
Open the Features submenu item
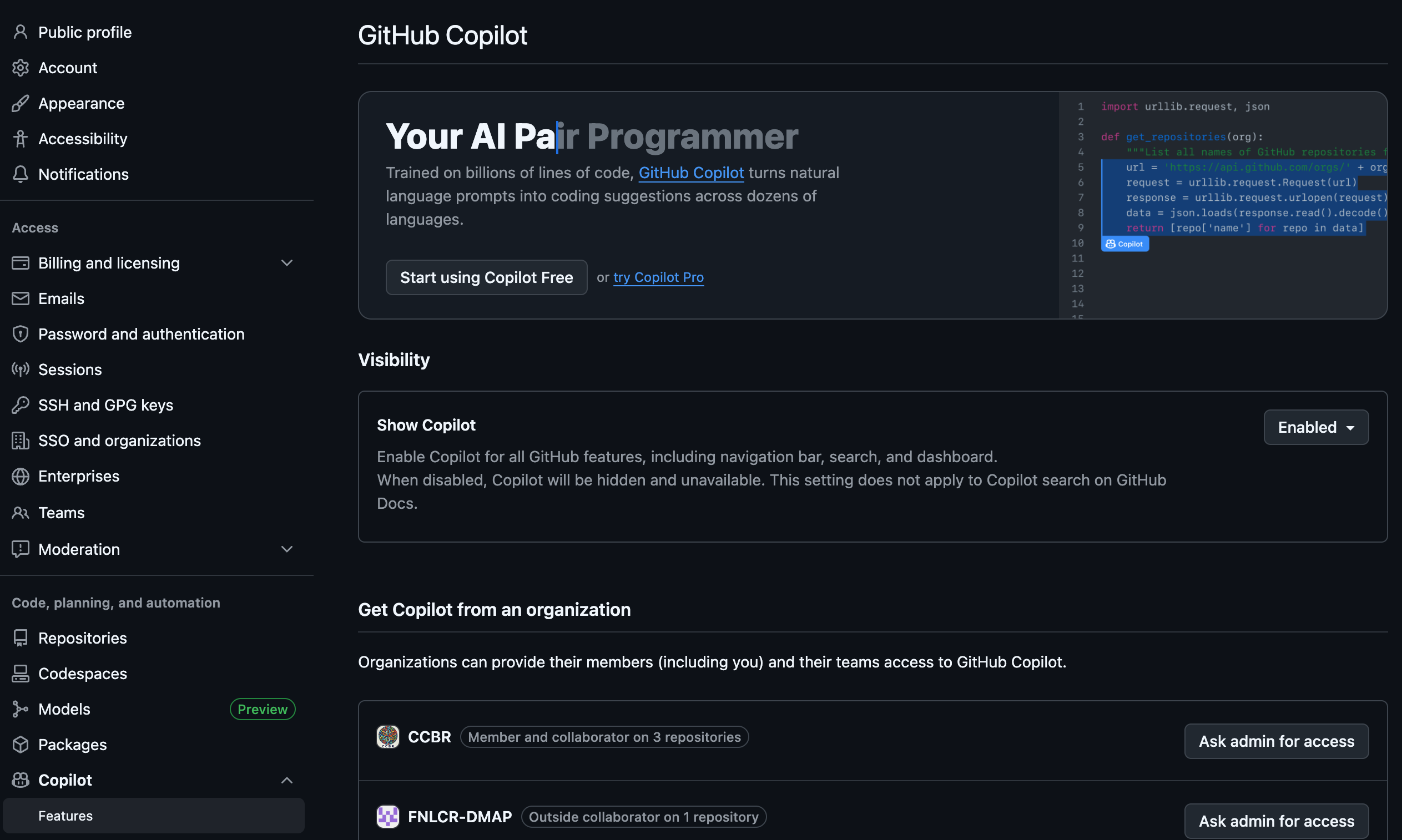[x=65, y=816]
